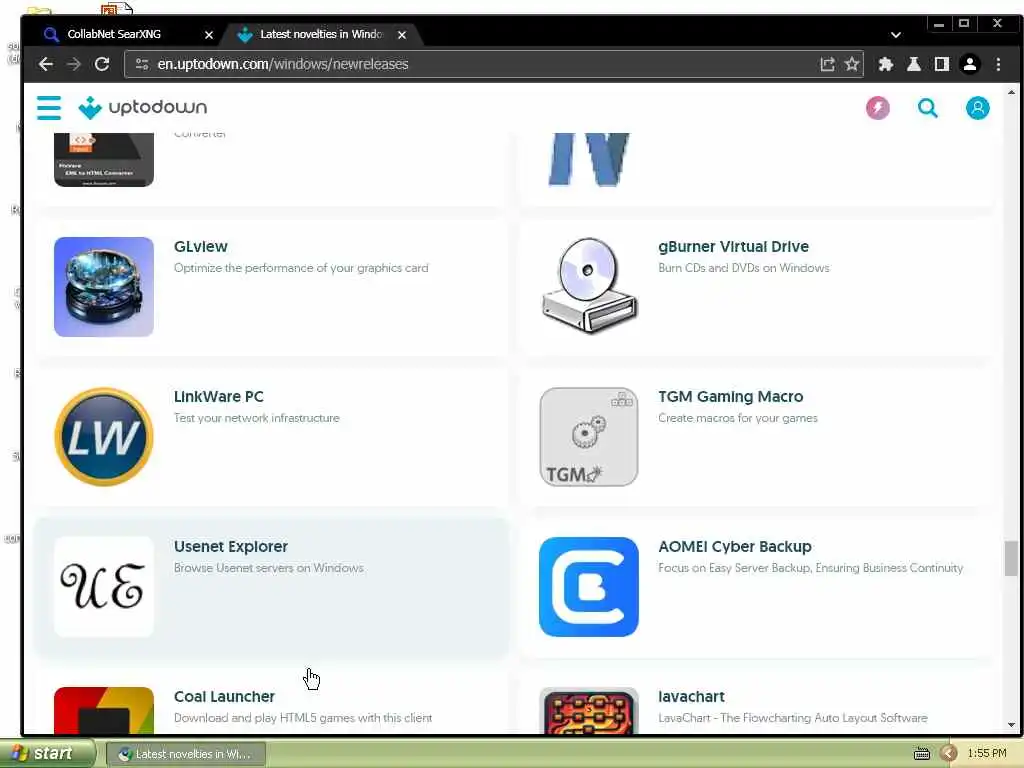Click the GLview title link
Screen dimensions: 1024x768
[x=200, y=247]
